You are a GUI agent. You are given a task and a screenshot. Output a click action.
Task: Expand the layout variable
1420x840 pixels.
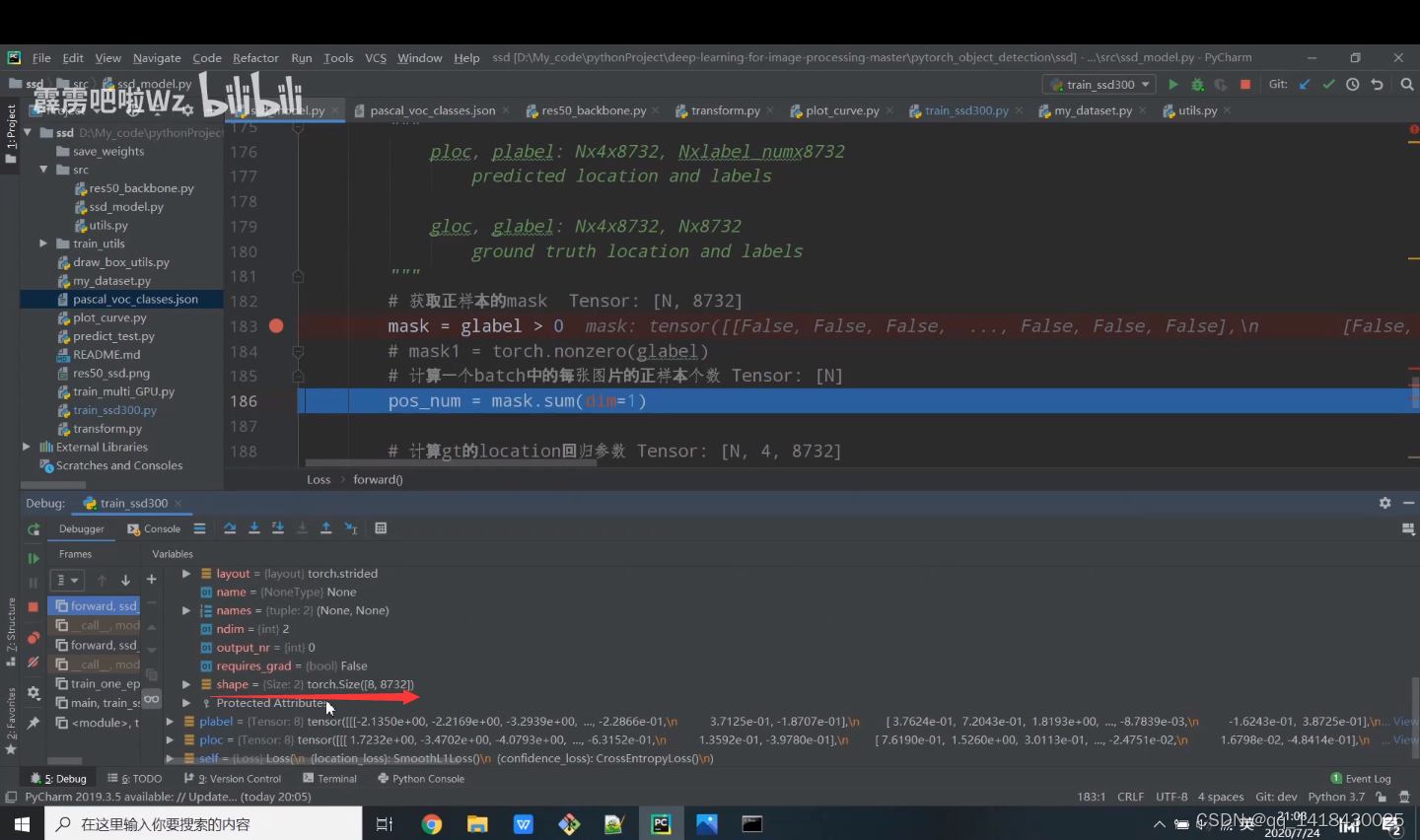click(x=186, y=574)
